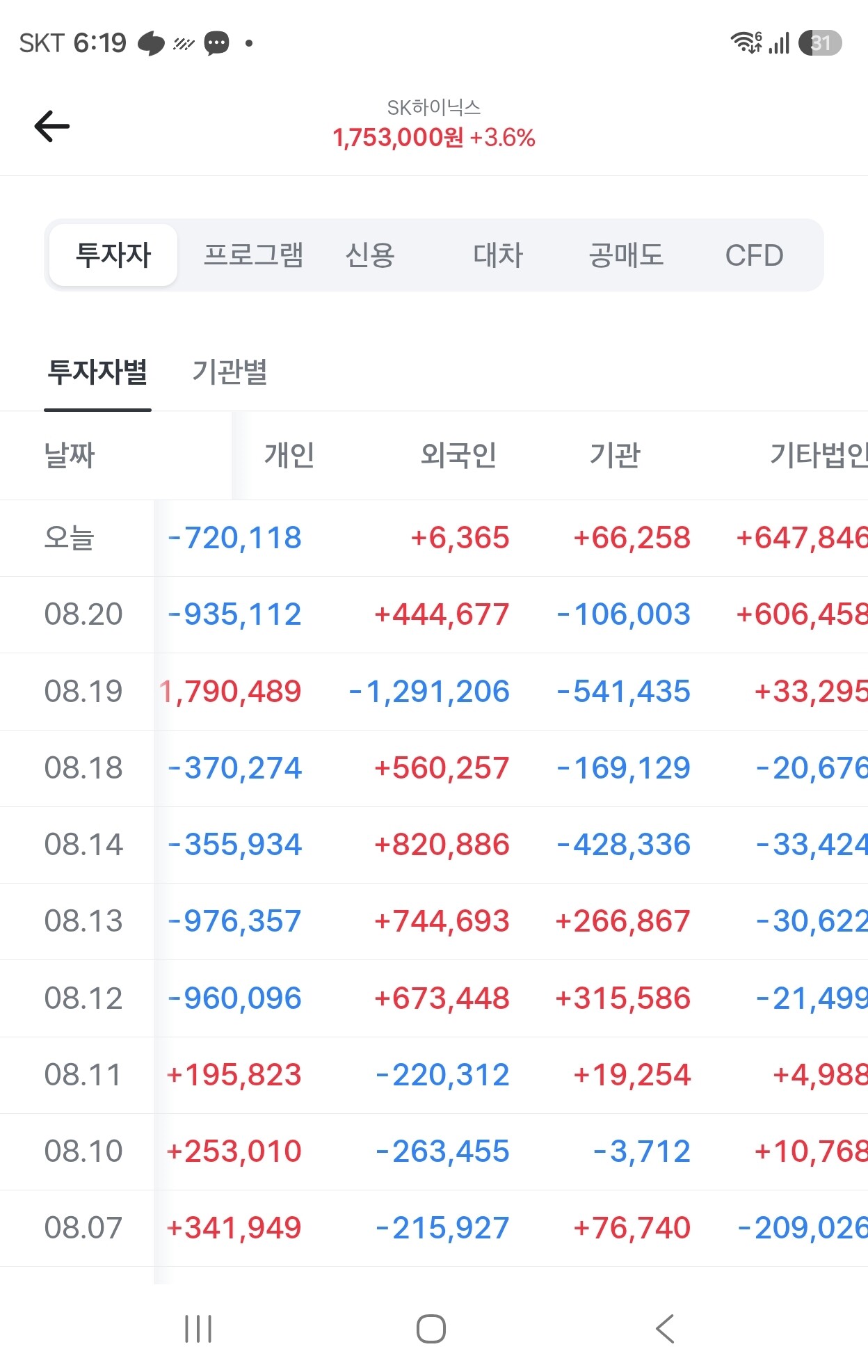868x1372 pixels.
Task: Tap the 개인 column header
Action: 289,455
